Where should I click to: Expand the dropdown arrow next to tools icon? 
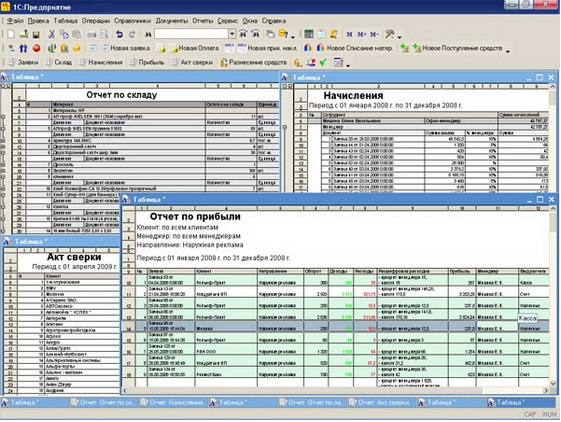click(399, 37)
